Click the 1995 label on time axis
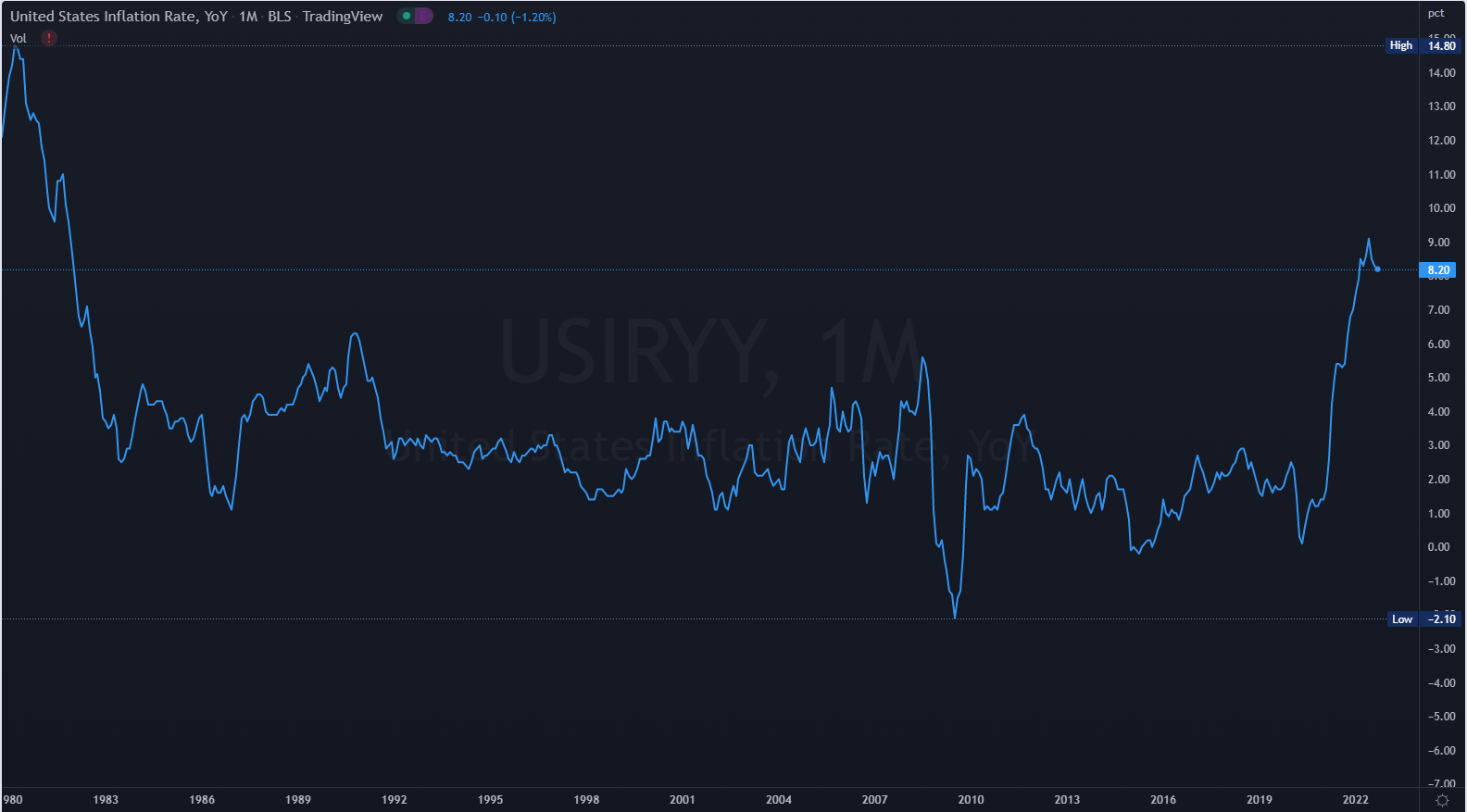1467x812 pixels. coord(491,800)
